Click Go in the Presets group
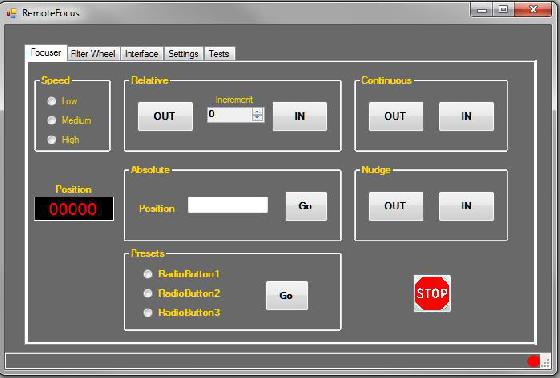The height and width of the screenshot is (378, 560). [287, 296]
